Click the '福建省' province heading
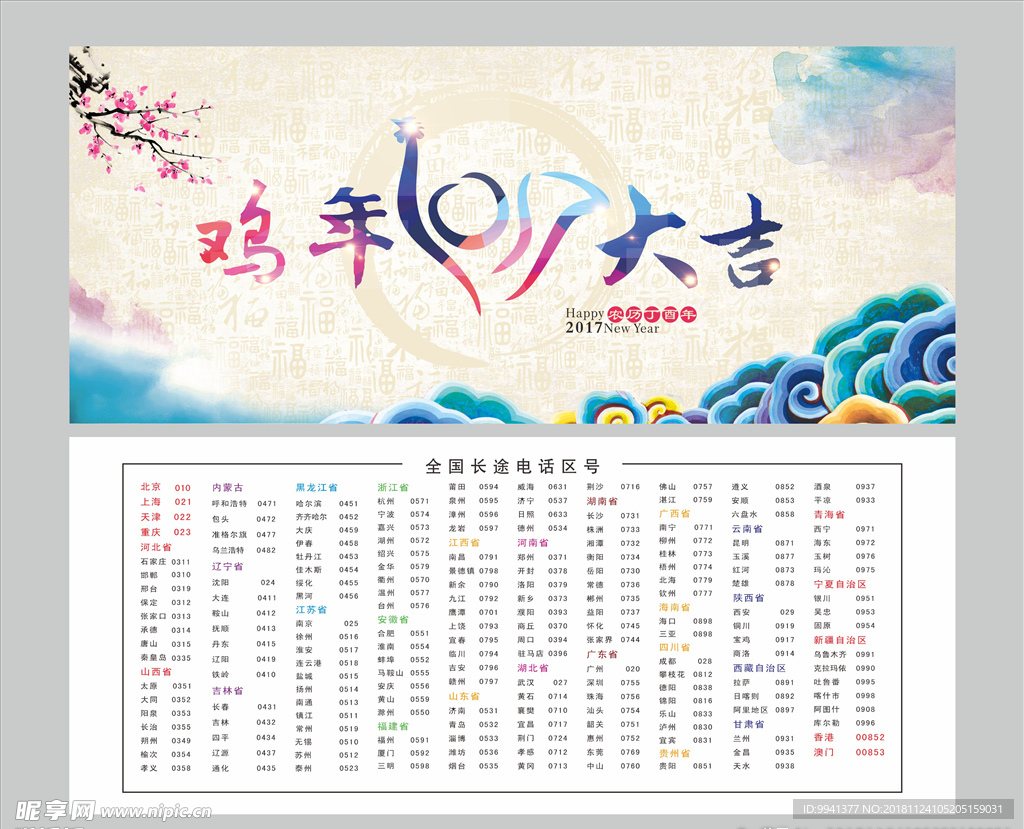Image resolution: width=1024 pixels, height=829 pixels. (393, 726)
